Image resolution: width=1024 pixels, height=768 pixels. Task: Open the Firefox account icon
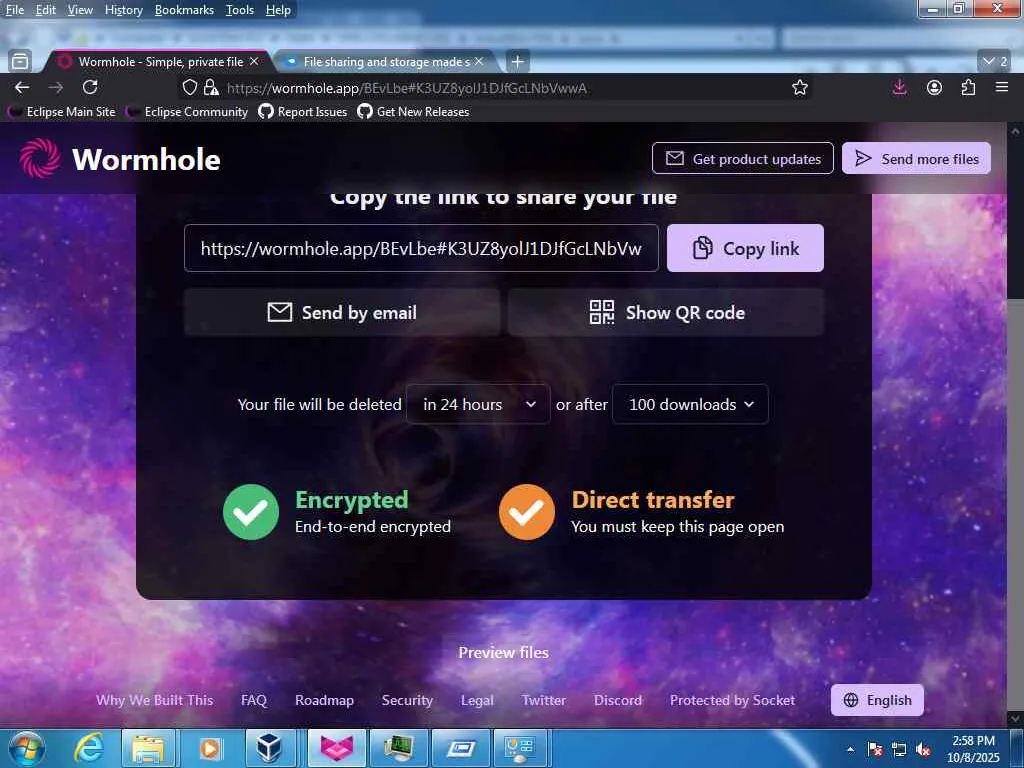(935, 88)
